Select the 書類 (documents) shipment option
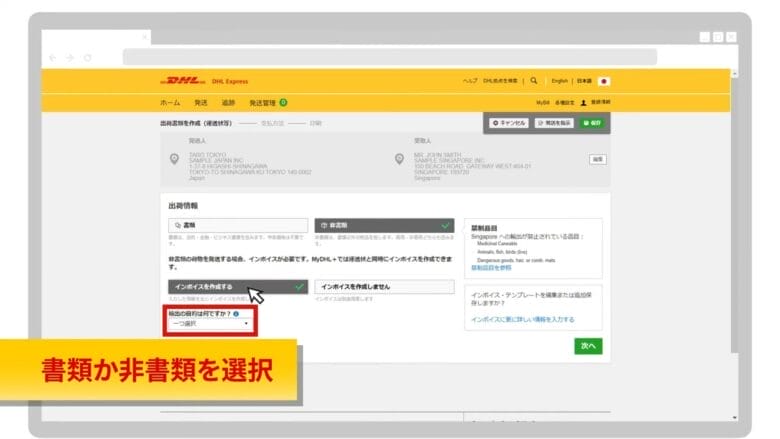 coord(238,225)
